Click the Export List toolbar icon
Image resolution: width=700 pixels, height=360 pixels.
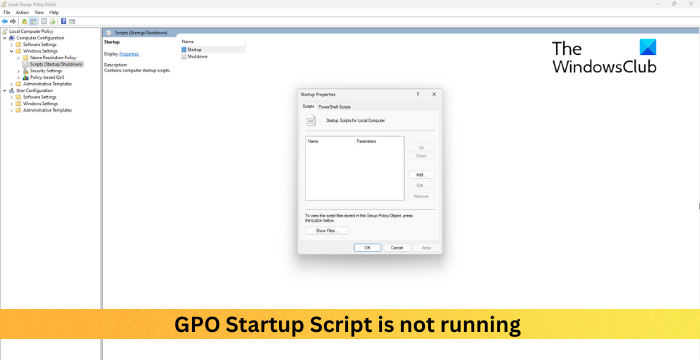point(52,21)
